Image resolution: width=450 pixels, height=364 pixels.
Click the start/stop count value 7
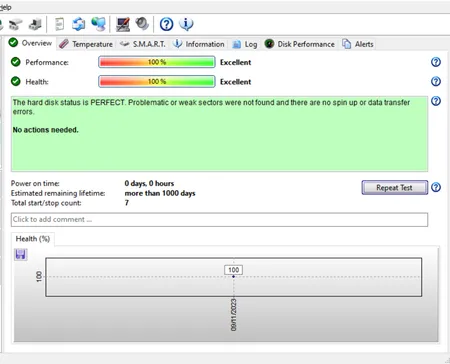[x=127, y=203]
